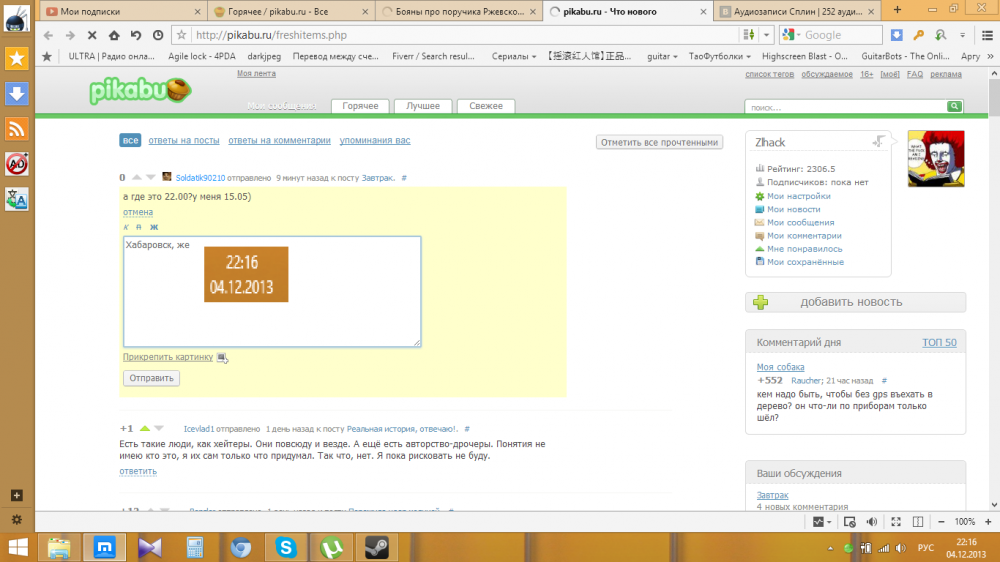Click the green search magnifier on Pikabu
Image resolution: width=1000 pixels, height=562 pixels.
point(954,106)
